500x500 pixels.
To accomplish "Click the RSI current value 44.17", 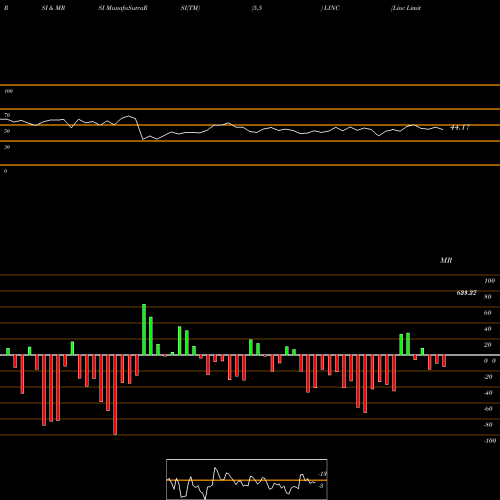I will pos(460,127).
